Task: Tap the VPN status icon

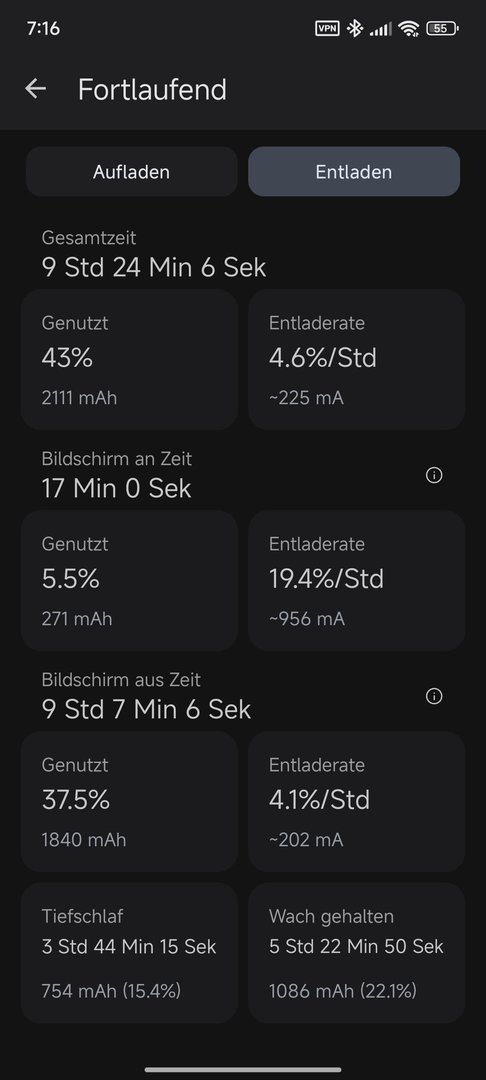Action: click(x=326, y=28)
